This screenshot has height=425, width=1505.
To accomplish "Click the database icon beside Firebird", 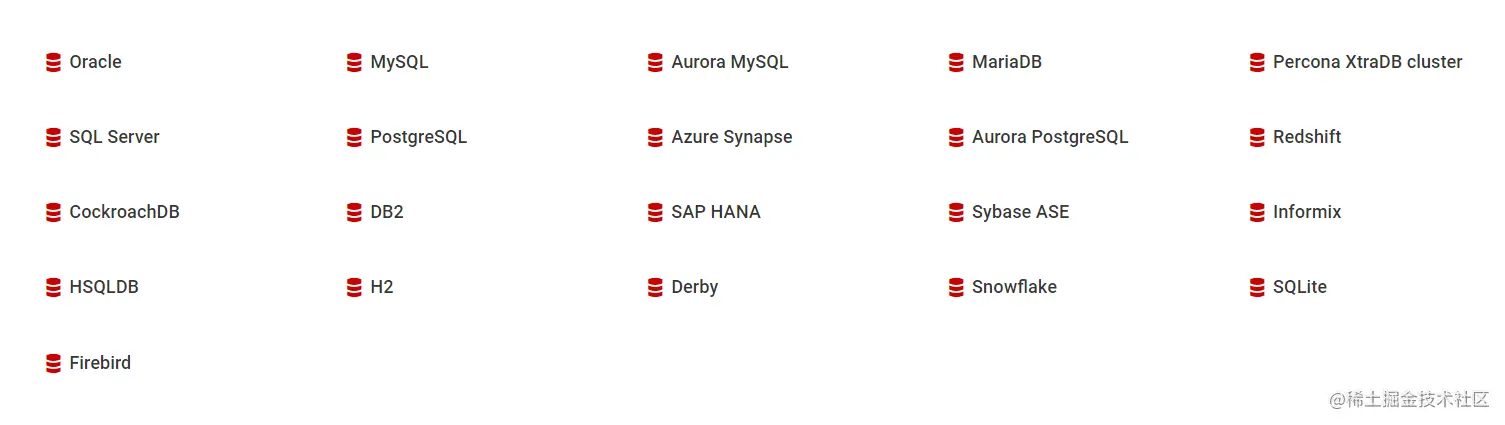I will point(54,364).
